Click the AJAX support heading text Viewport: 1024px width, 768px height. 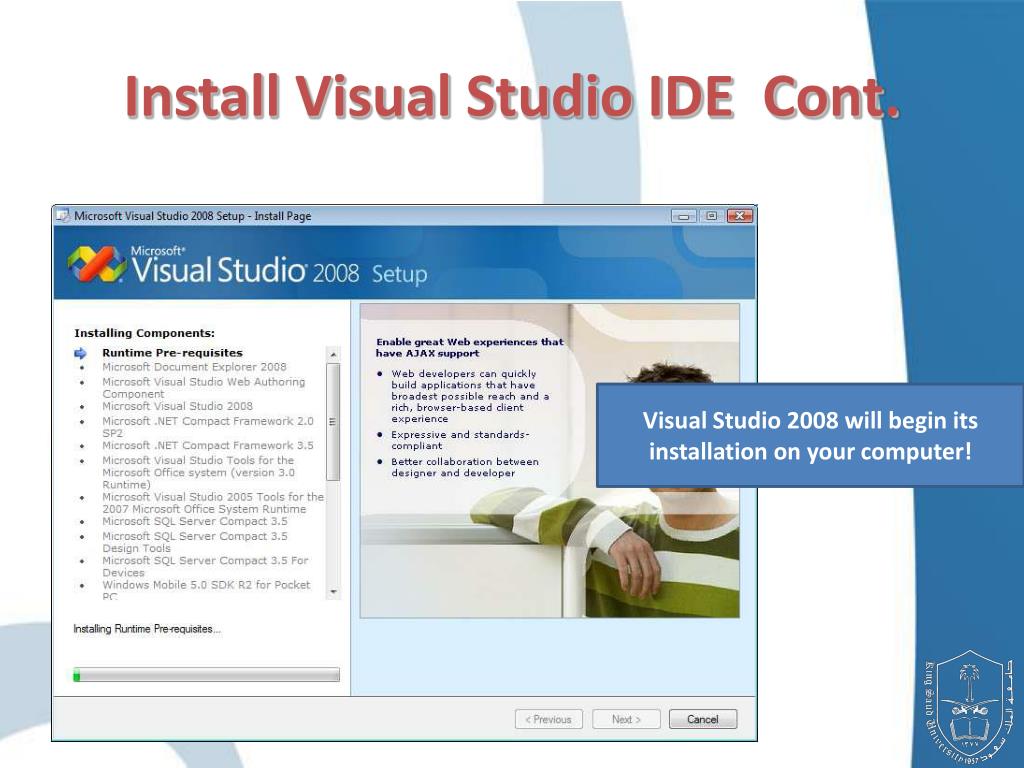470,347
